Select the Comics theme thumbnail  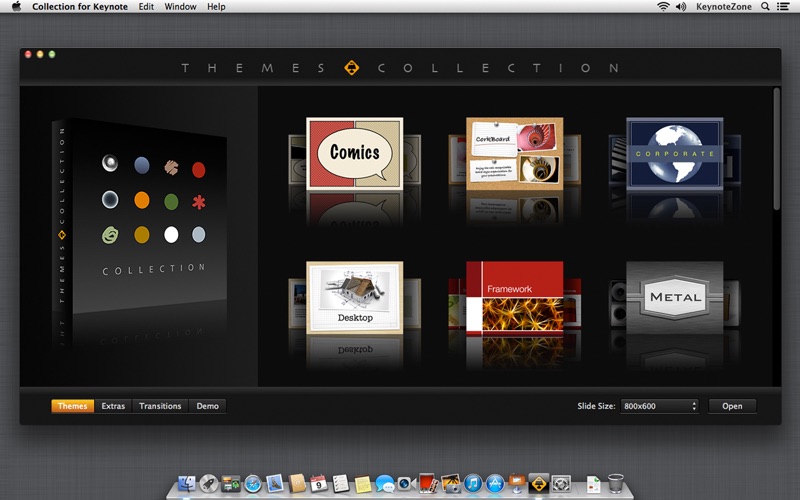[x=355, y=154]
